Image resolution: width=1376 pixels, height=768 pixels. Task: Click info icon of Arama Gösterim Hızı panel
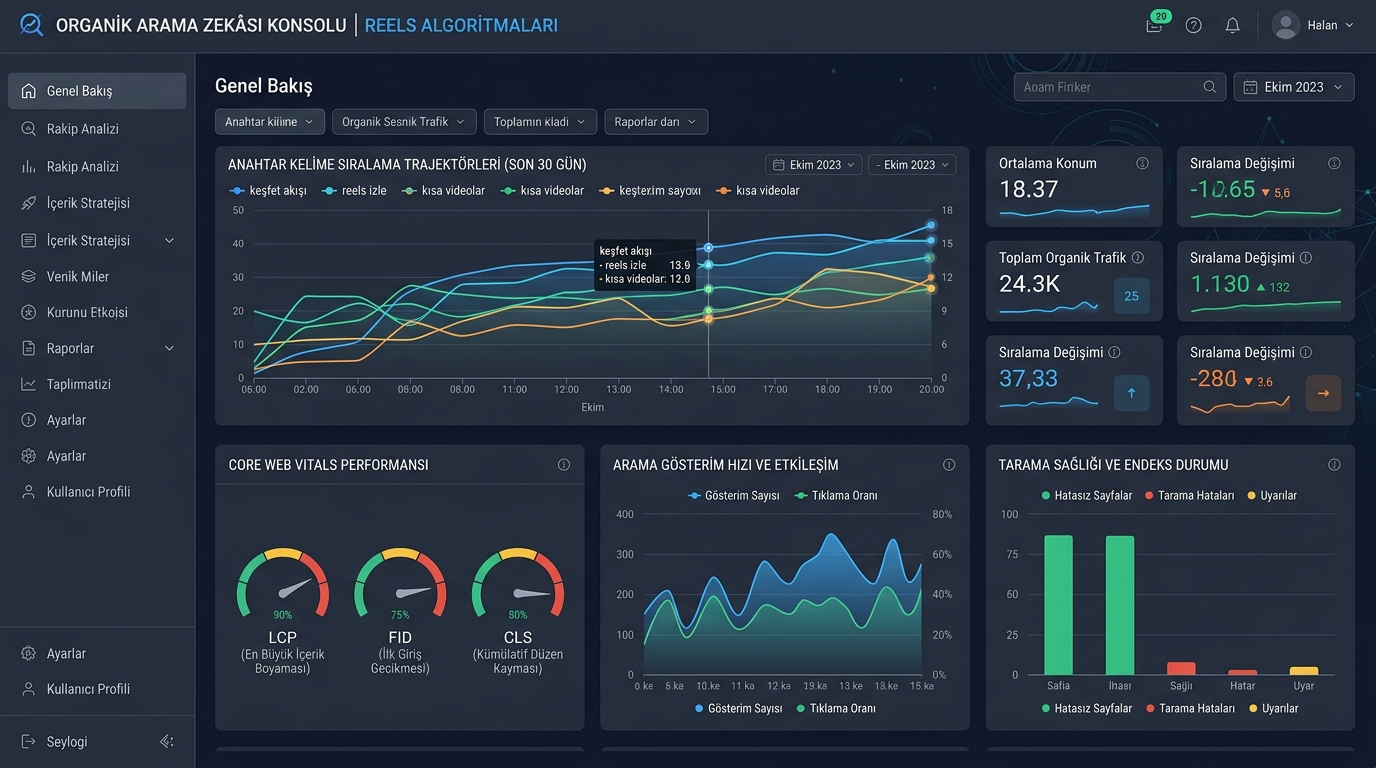click(949, 465)
